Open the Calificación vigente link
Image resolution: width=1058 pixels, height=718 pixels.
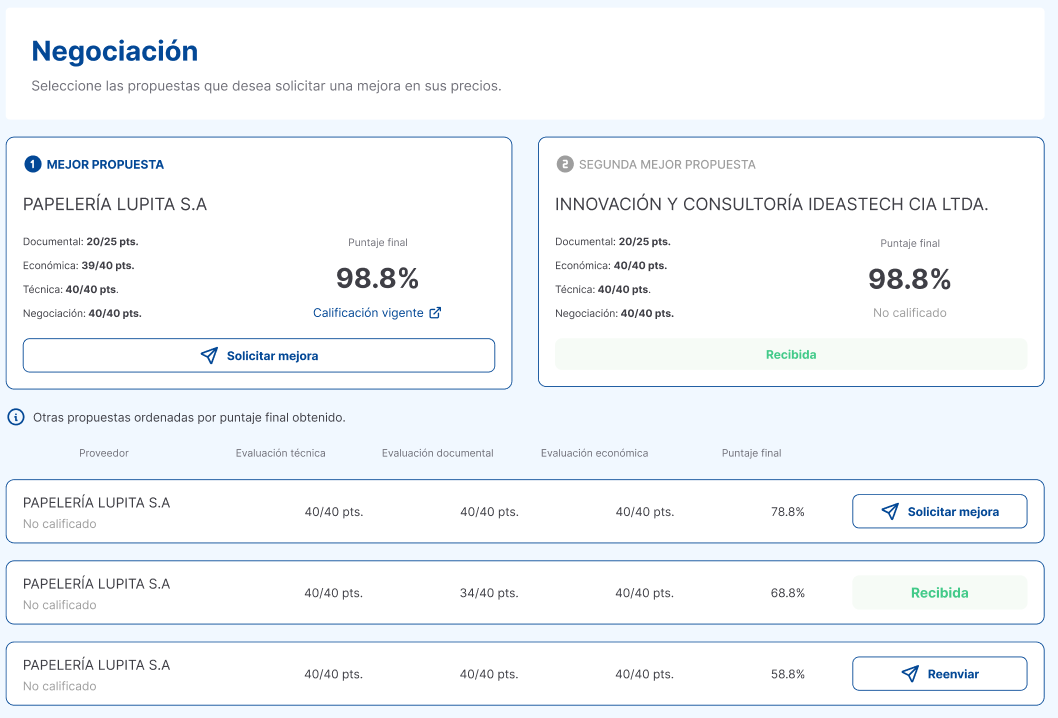(368, 313)
